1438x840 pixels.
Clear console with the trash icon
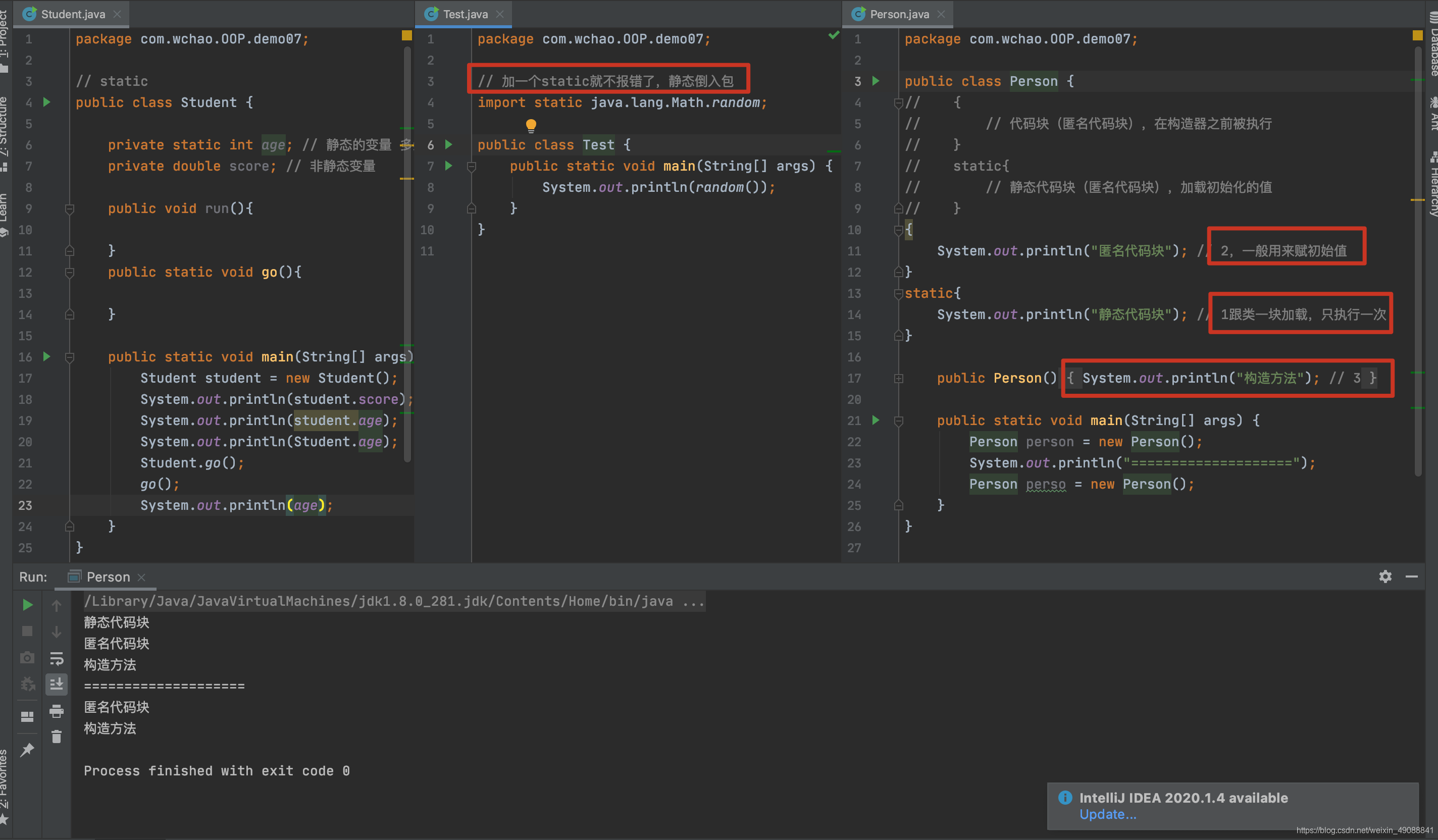click(x=57, y=738)
